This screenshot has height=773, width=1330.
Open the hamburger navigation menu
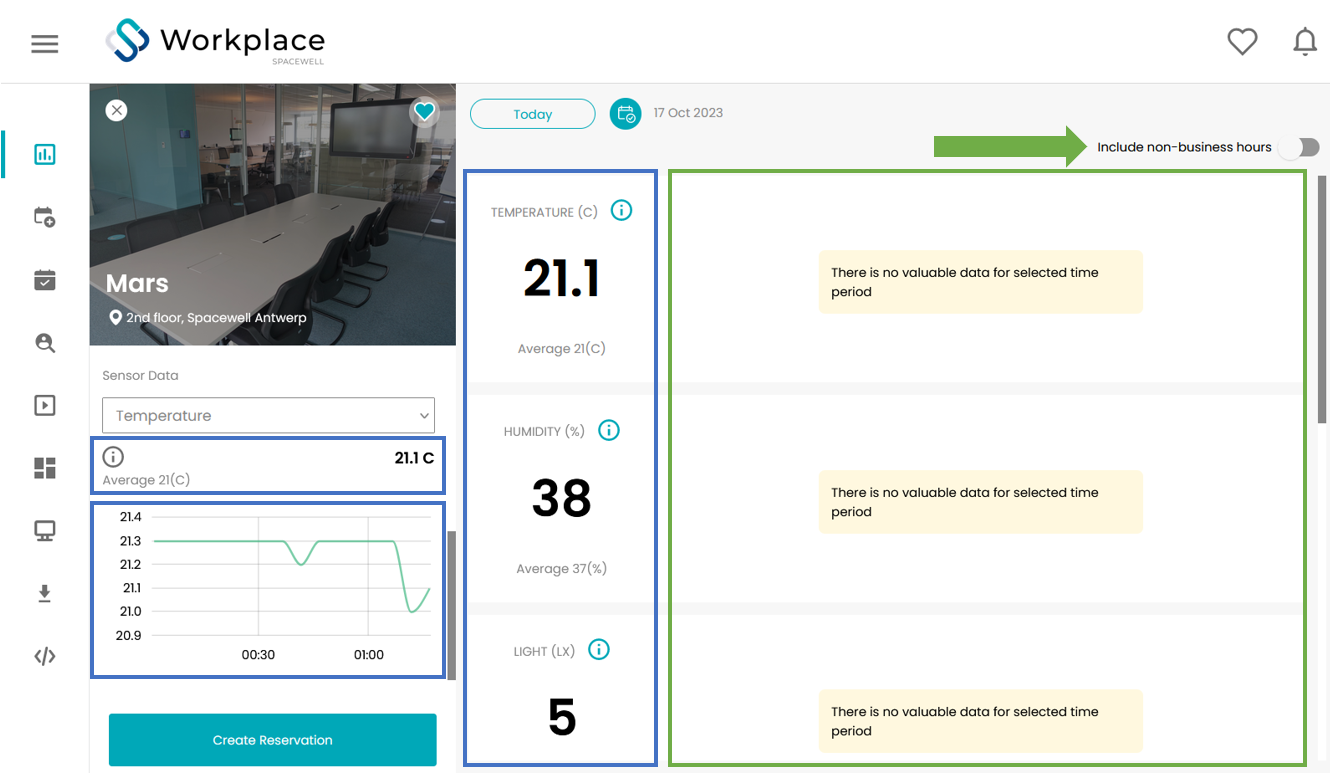pos(45,44)
